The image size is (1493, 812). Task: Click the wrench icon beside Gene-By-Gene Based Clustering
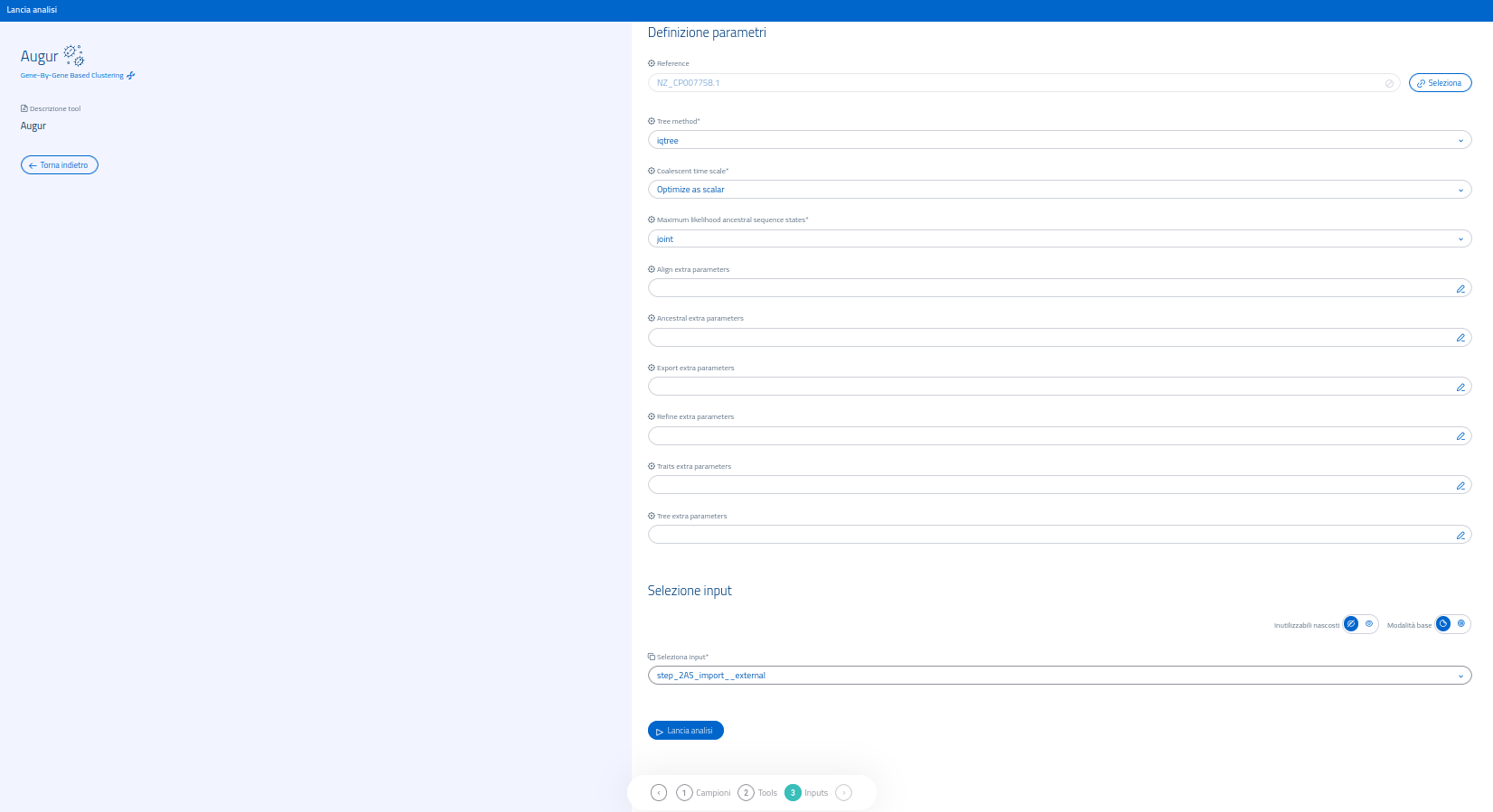click(x=131, y=76)
